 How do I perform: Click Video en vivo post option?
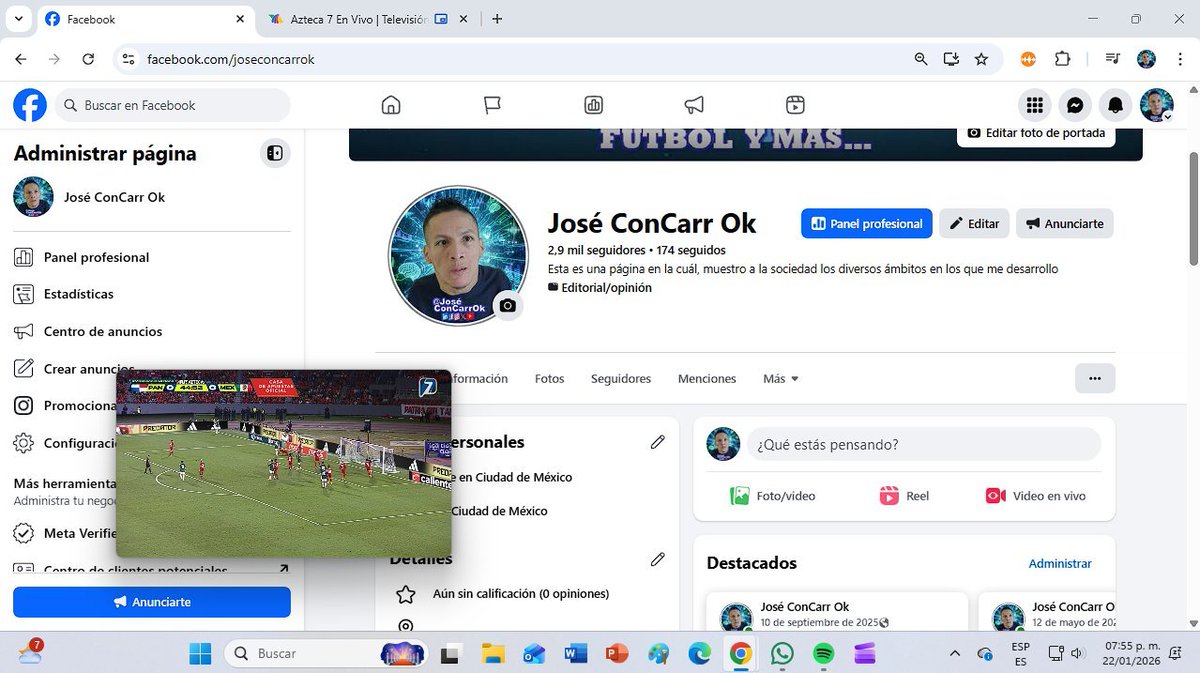click(x=1036, y=496)
